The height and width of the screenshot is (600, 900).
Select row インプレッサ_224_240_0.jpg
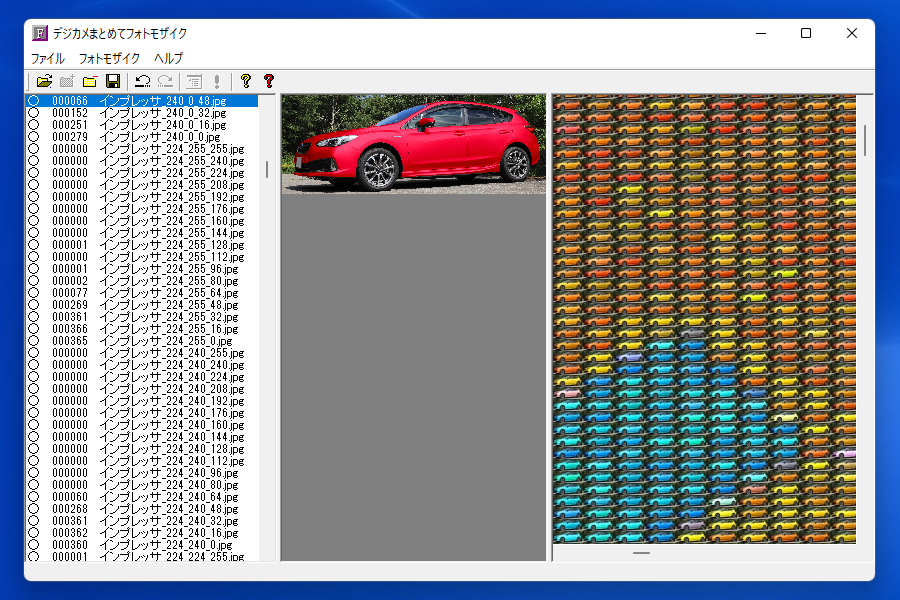pos(142,545)
